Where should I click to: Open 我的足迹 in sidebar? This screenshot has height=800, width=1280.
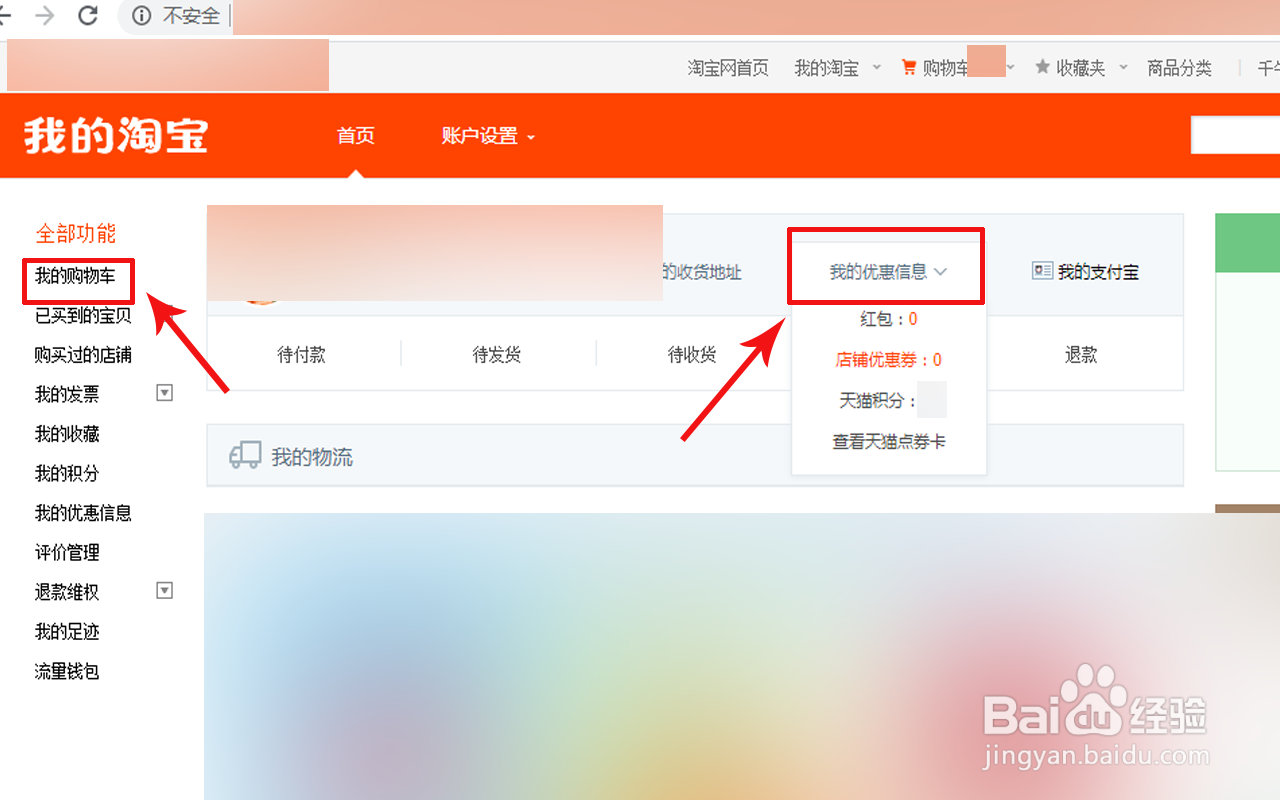67,632
